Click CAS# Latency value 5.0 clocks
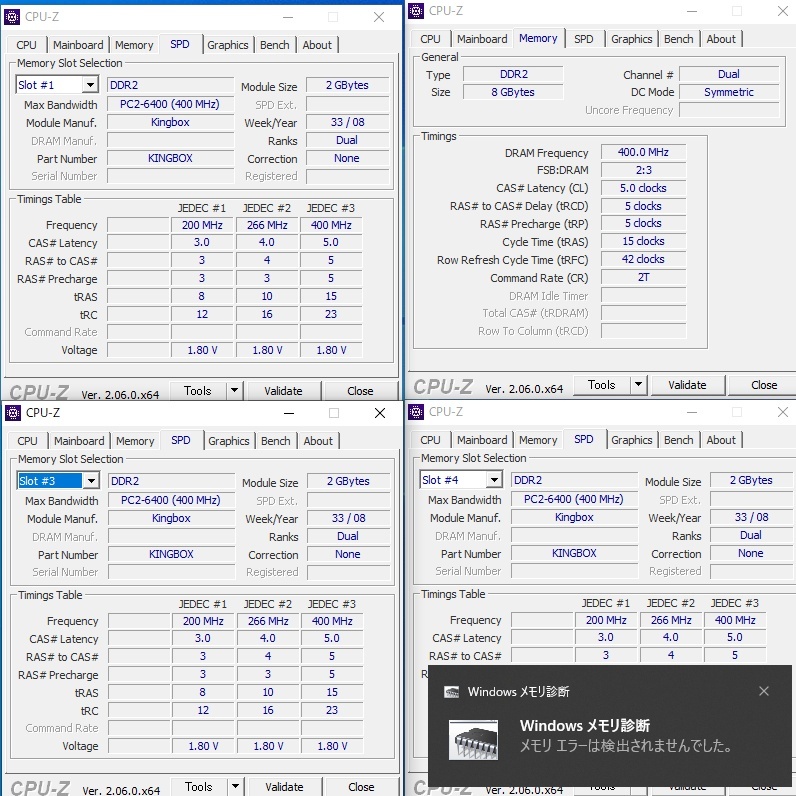796x796 pixels. (643, 188)
